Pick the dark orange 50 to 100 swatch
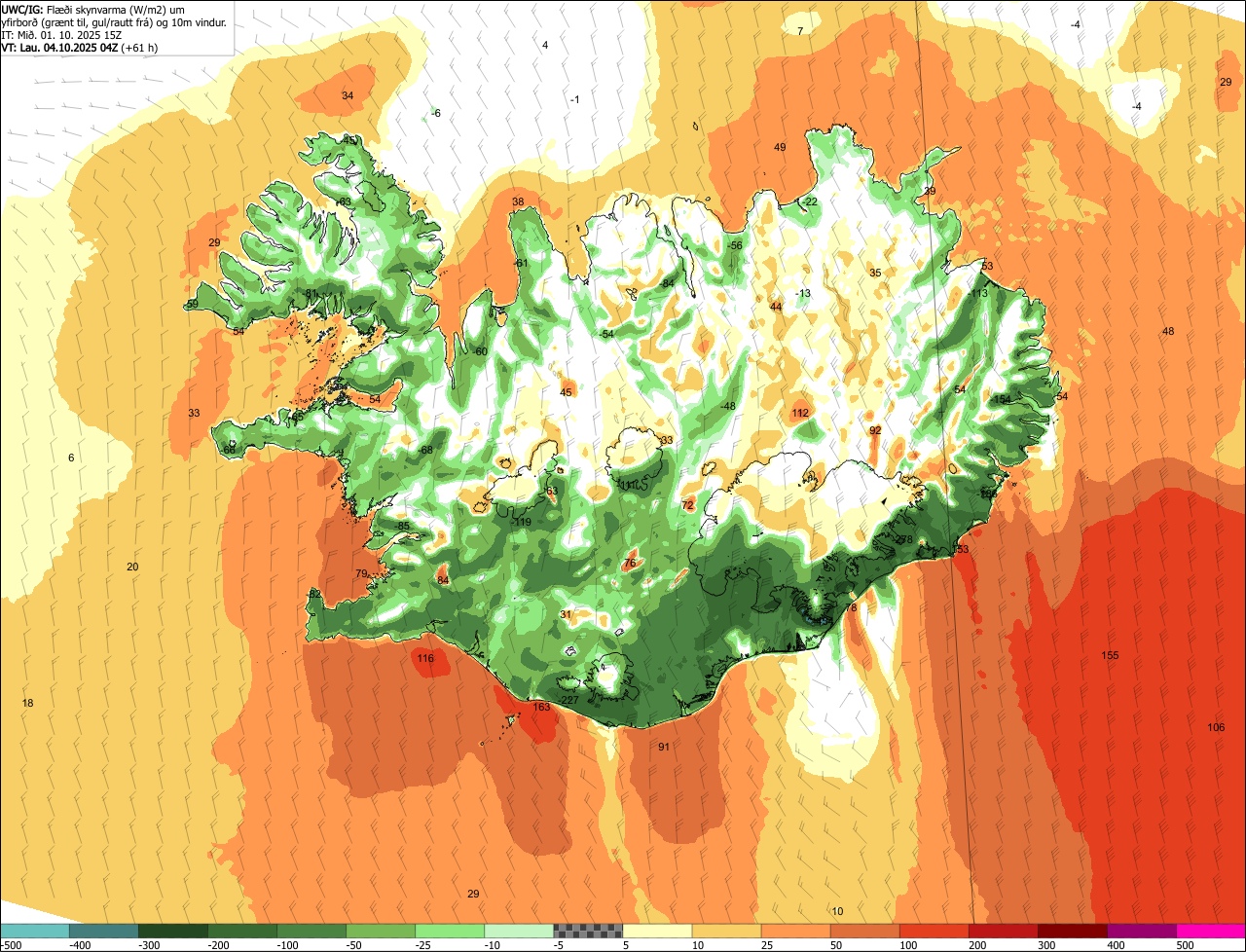Image resolution: width=1246 pixels, height=952 pixels. (863, 931)
